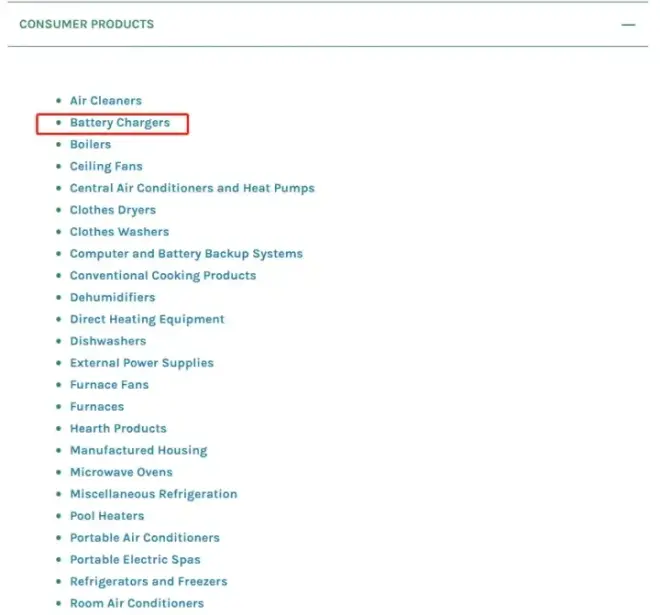Open the Air Cleaners link
This screenshot has width=660, height=615.
tap(105, 101)
